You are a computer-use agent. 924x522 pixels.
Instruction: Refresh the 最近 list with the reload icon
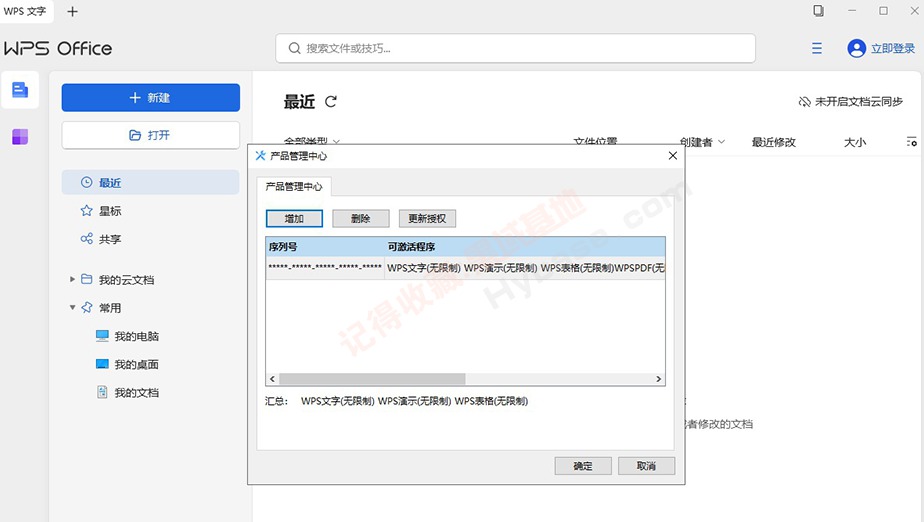coord(331,101)
